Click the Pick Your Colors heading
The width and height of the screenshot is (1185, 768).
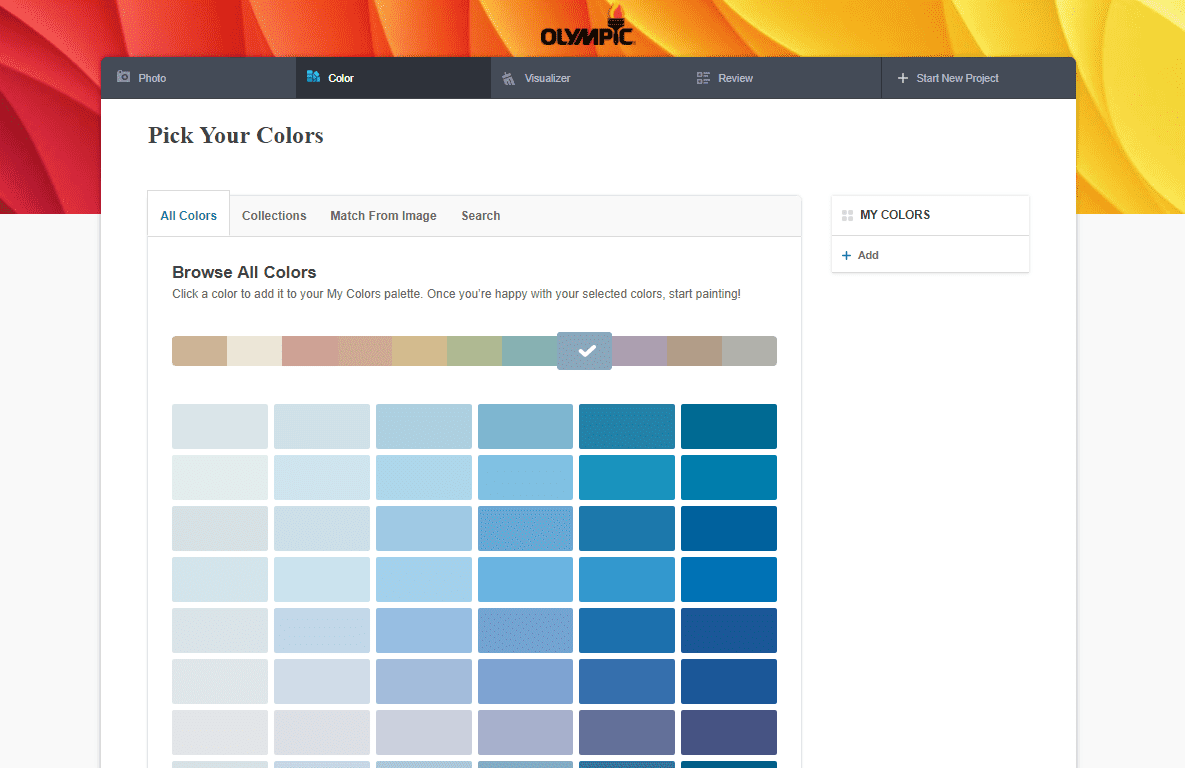[x=236, y=135]
